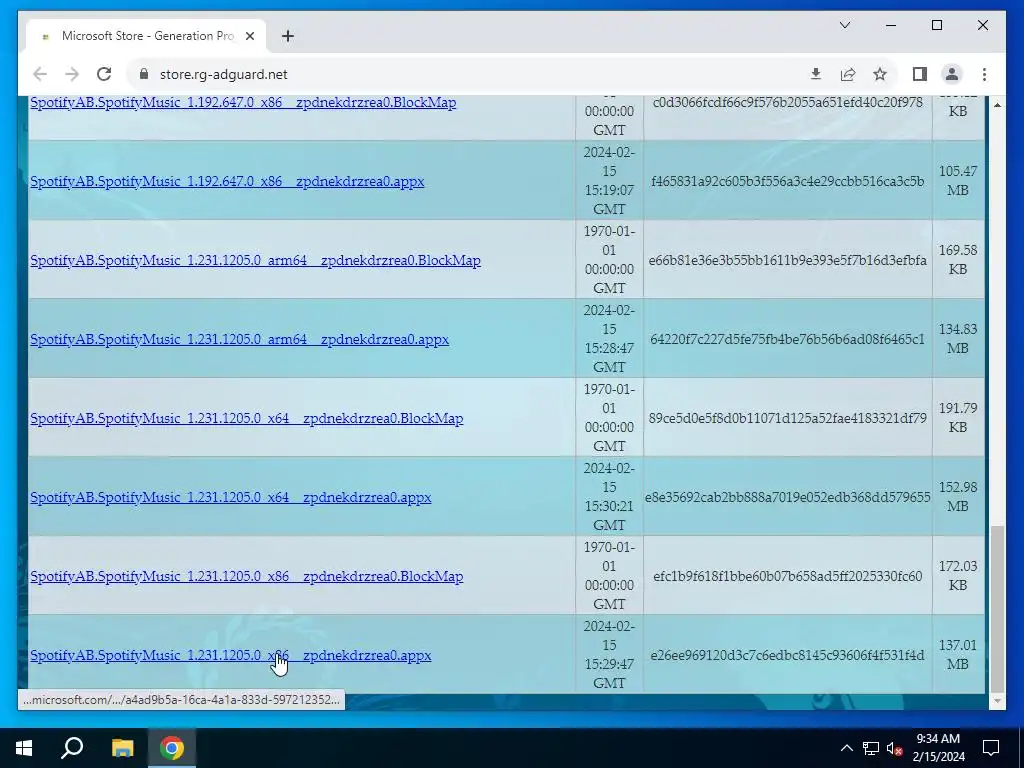Open the Chrome three-dot menu
Screen dimensions: 1024x768
coord(984,74)
